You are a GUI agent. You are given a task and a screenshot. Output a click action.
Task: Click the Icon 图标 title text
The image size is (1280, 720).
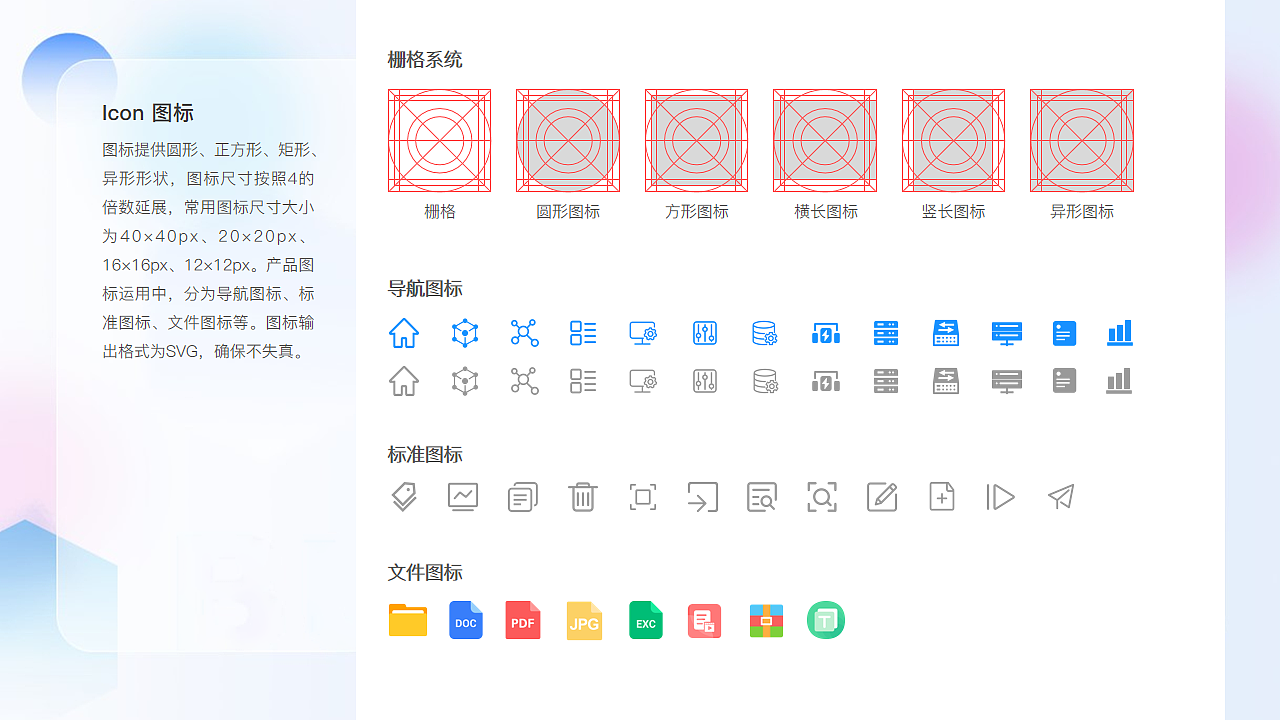148,113
